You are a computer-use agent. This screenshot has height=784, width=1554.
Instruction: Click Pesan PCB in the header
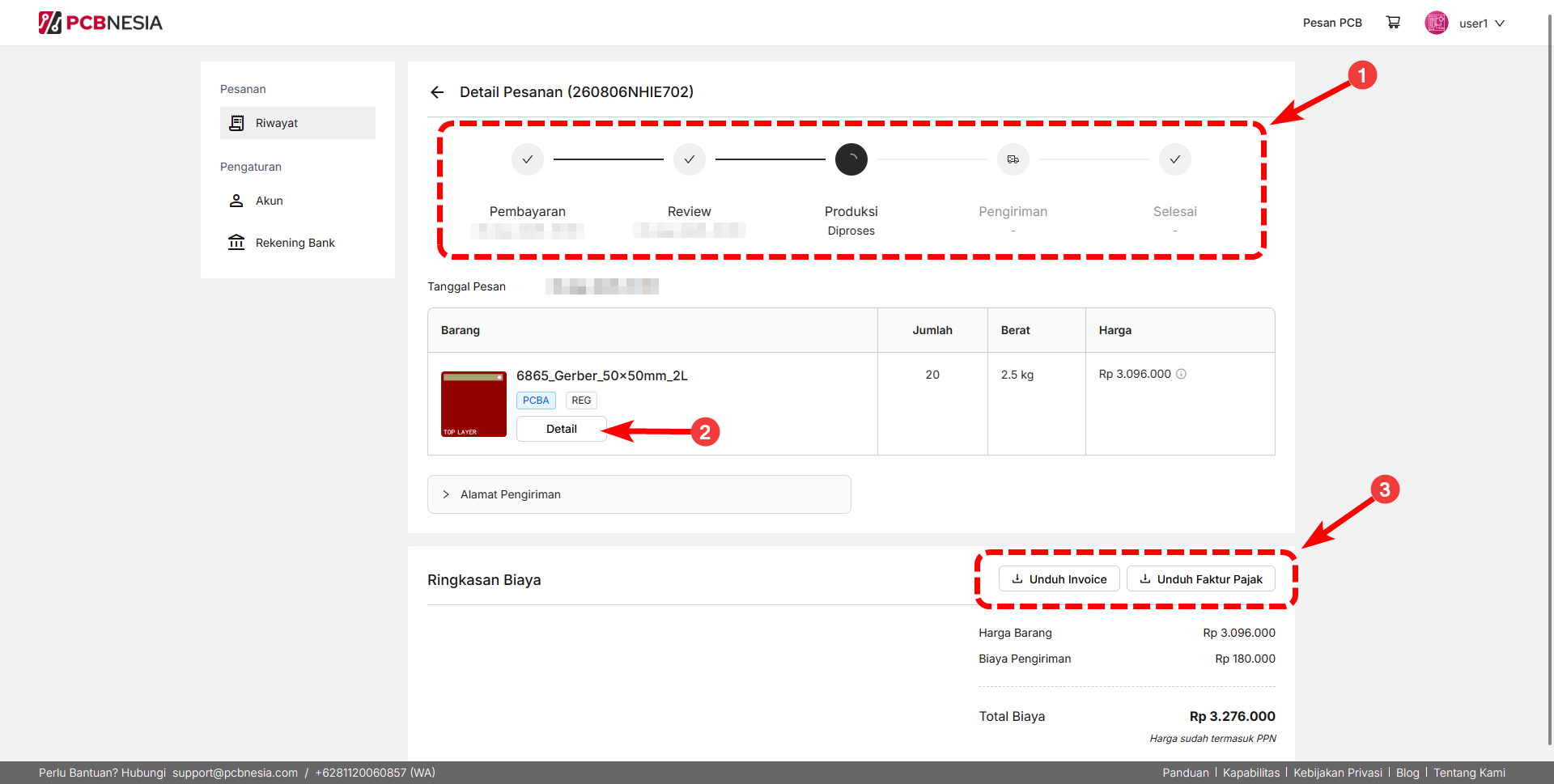pyautogui.click(x=1332, y=23)
